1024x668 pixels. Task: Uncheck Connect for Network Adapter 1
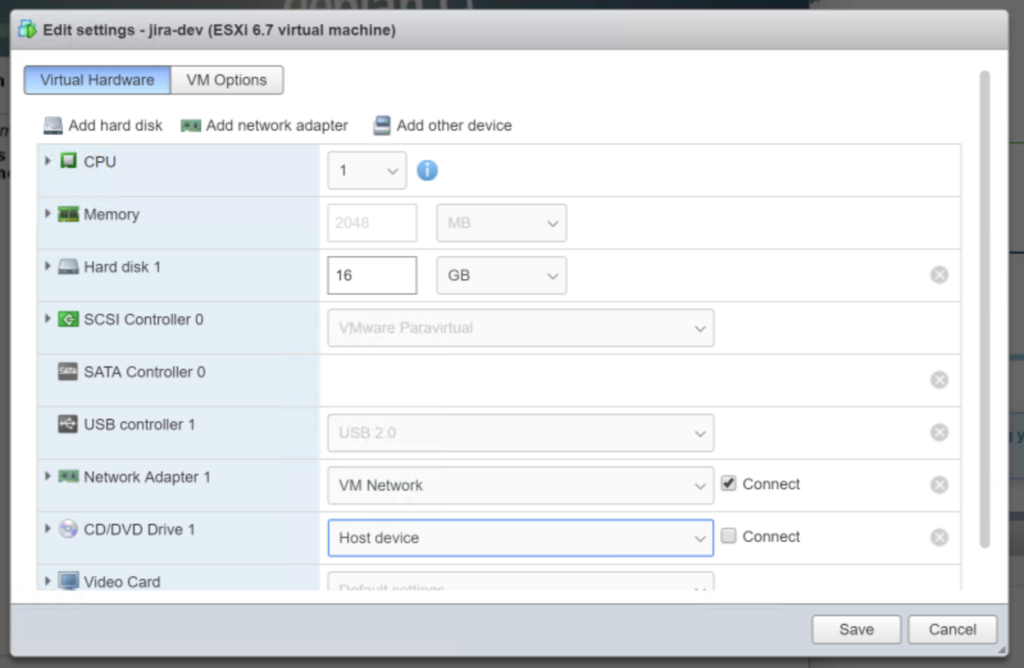[728, 483]
